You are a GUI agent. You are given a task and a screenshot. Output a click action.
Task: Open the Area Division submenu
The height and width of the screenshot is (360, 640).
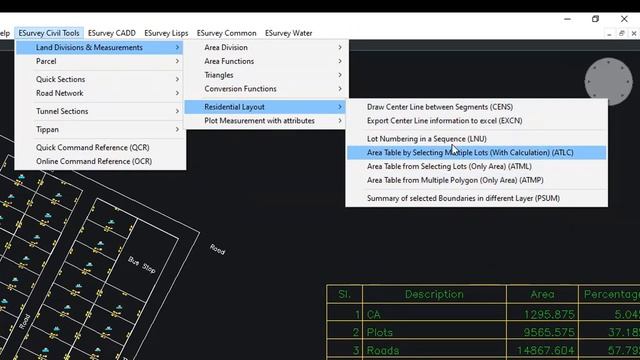coord(265,47)
